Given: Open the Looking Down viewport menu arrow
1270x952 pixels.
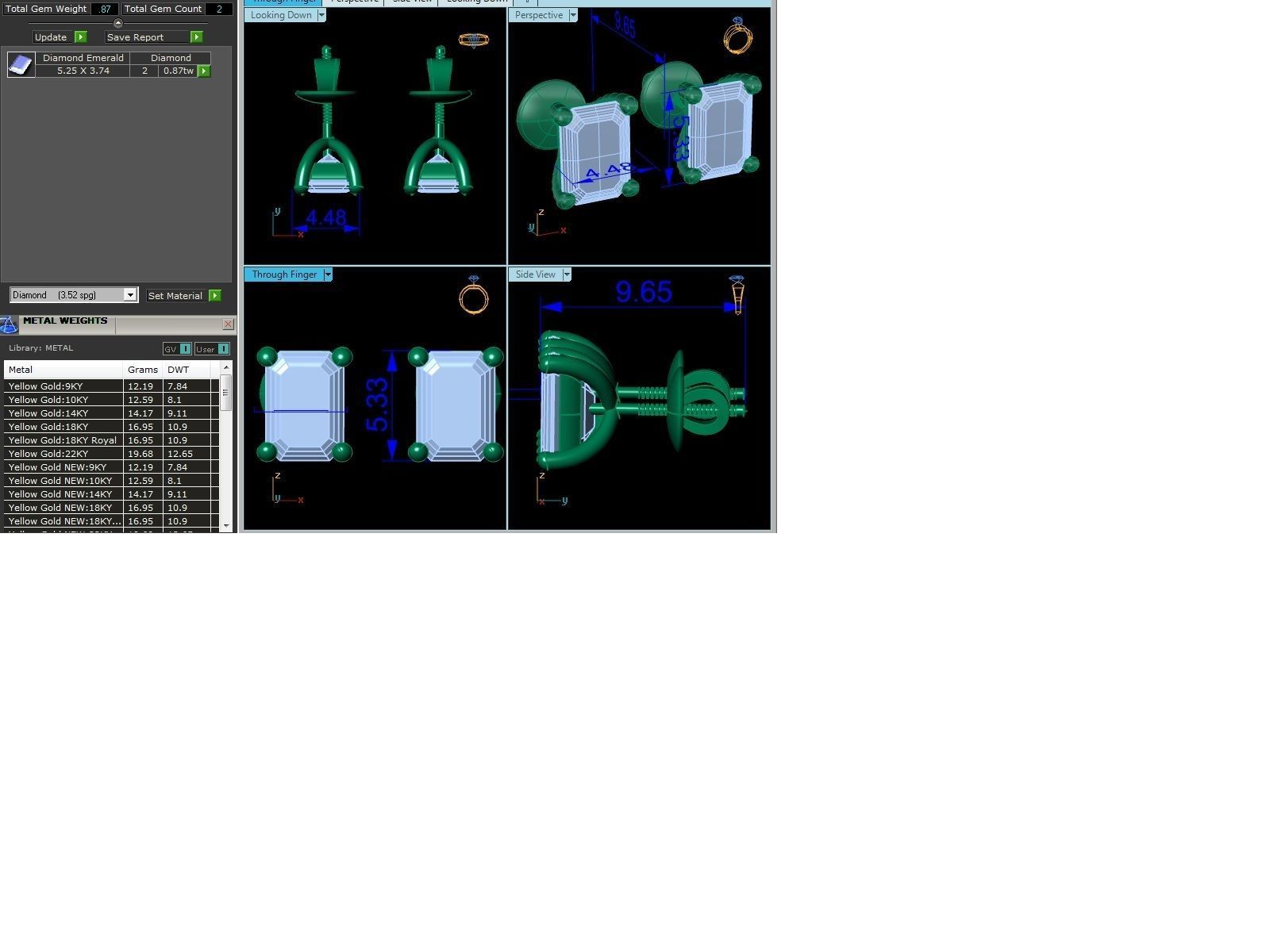Looking at the screenshot, I should click(x=321, y=15).
